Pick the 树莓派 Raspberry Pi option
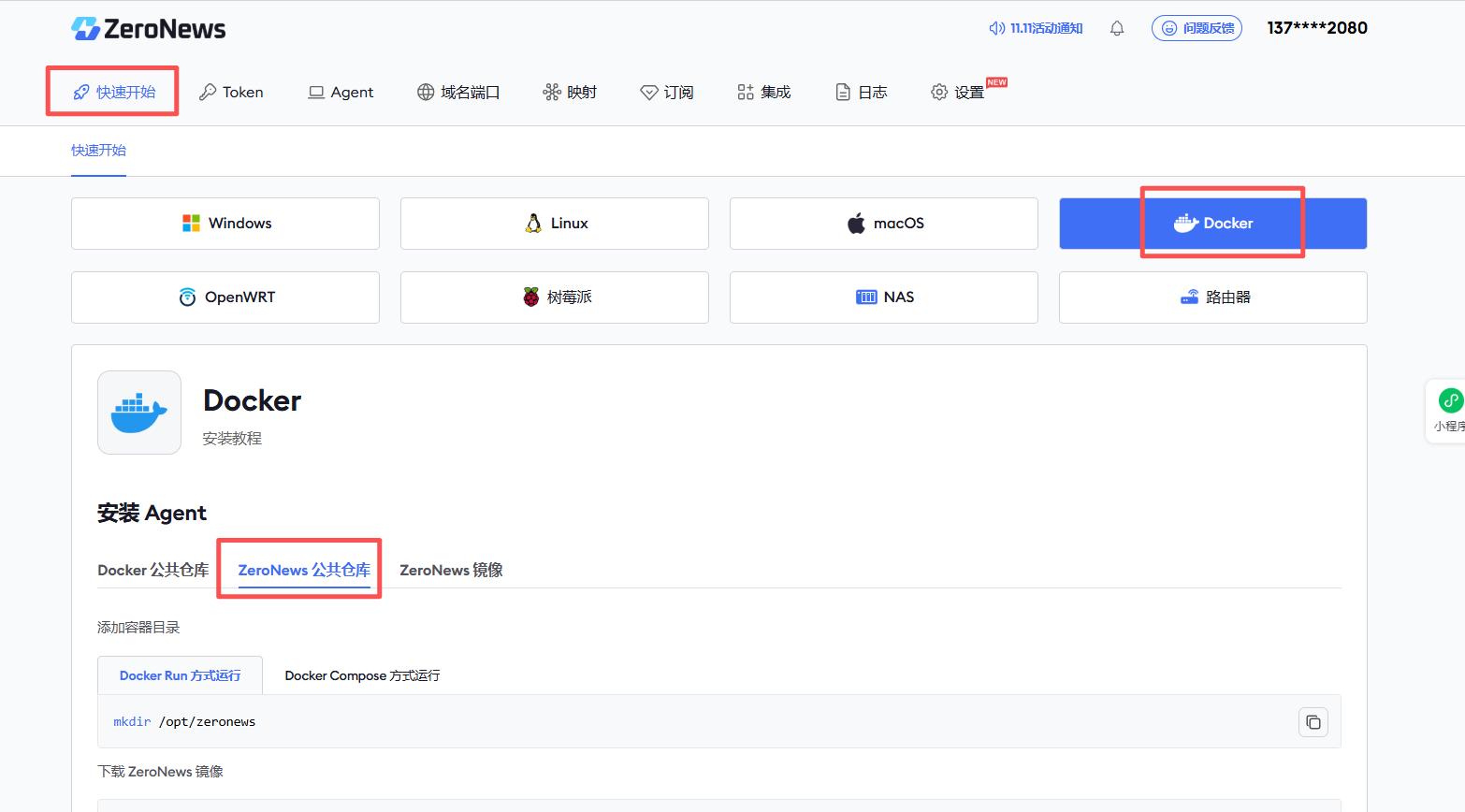Viewport: 1465px width, 812px height. pyautogui.click(x=555, y=297)
